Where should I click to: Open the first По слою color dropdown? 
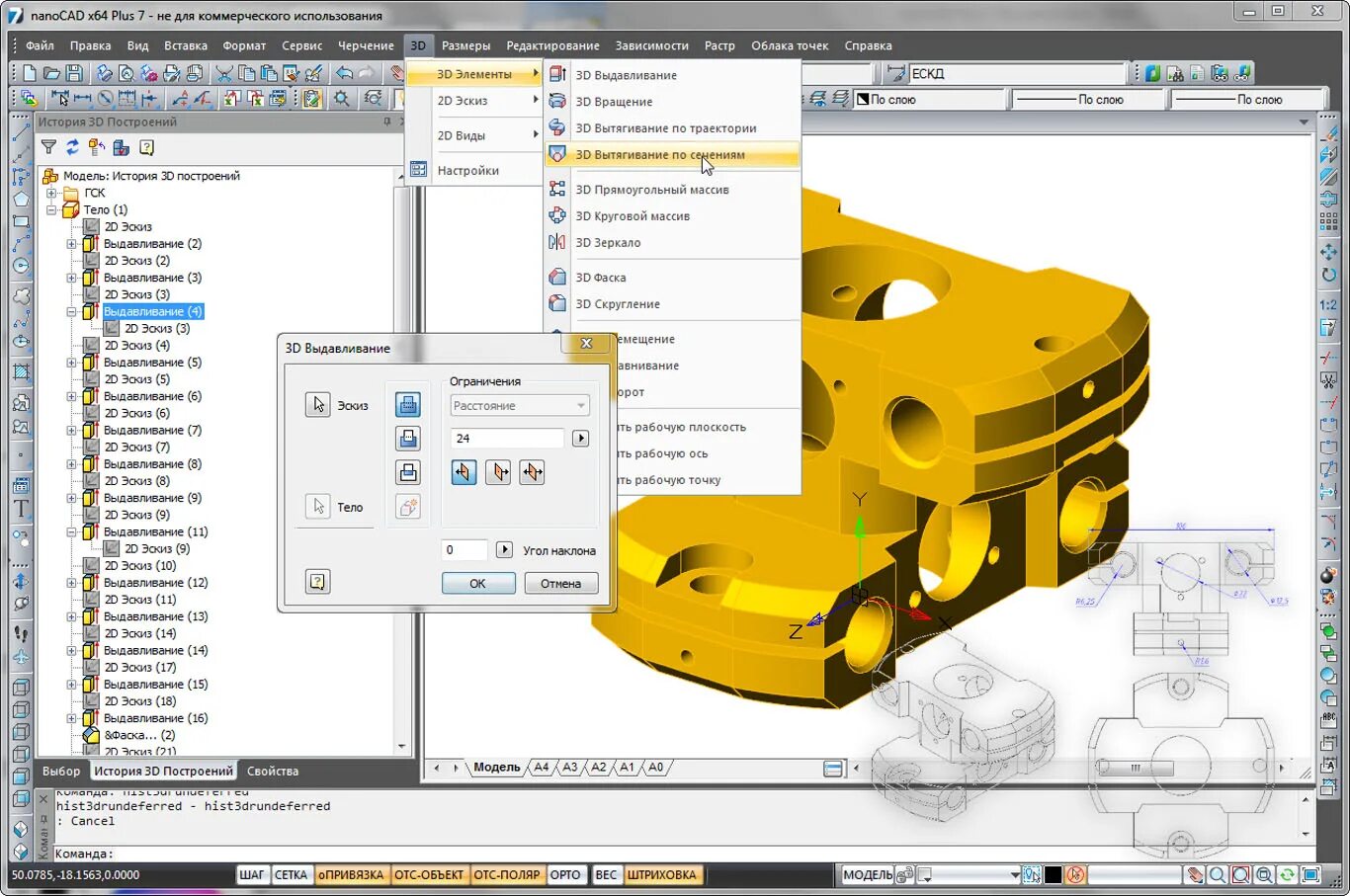pos(929,99)
